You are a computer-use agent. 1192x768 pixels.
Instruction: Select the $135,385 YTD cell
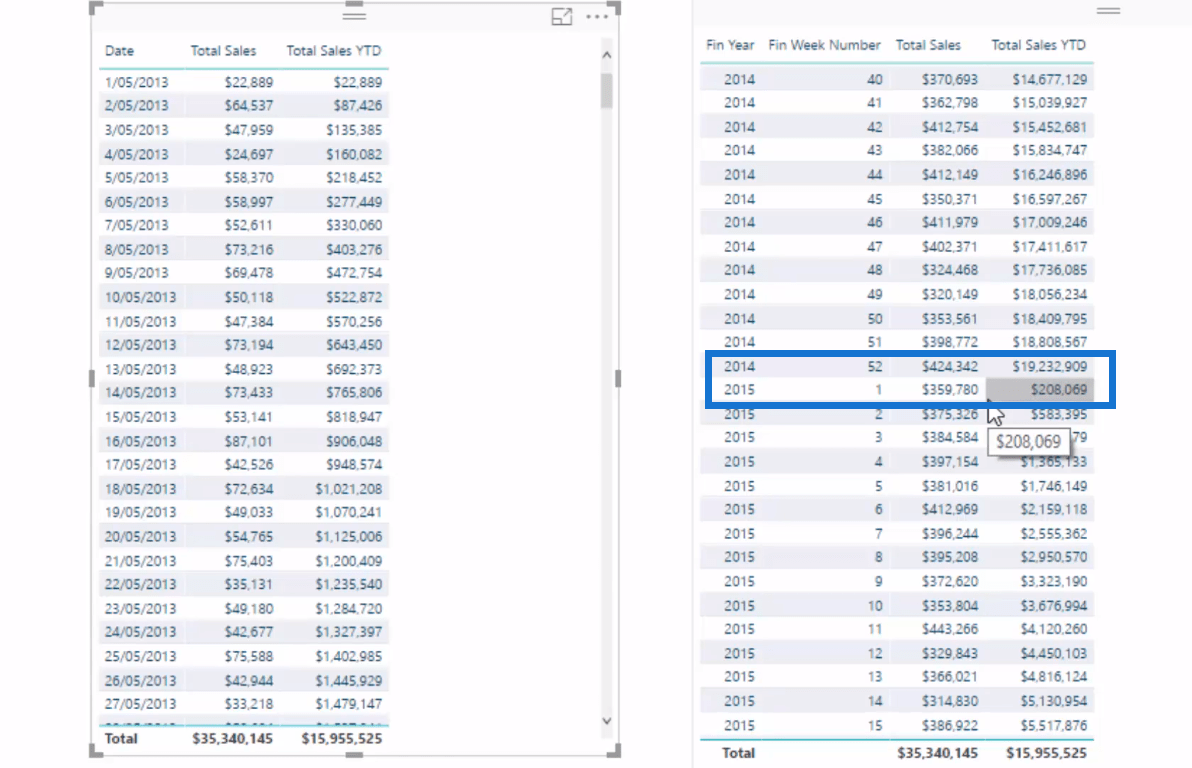click(354, 130)
